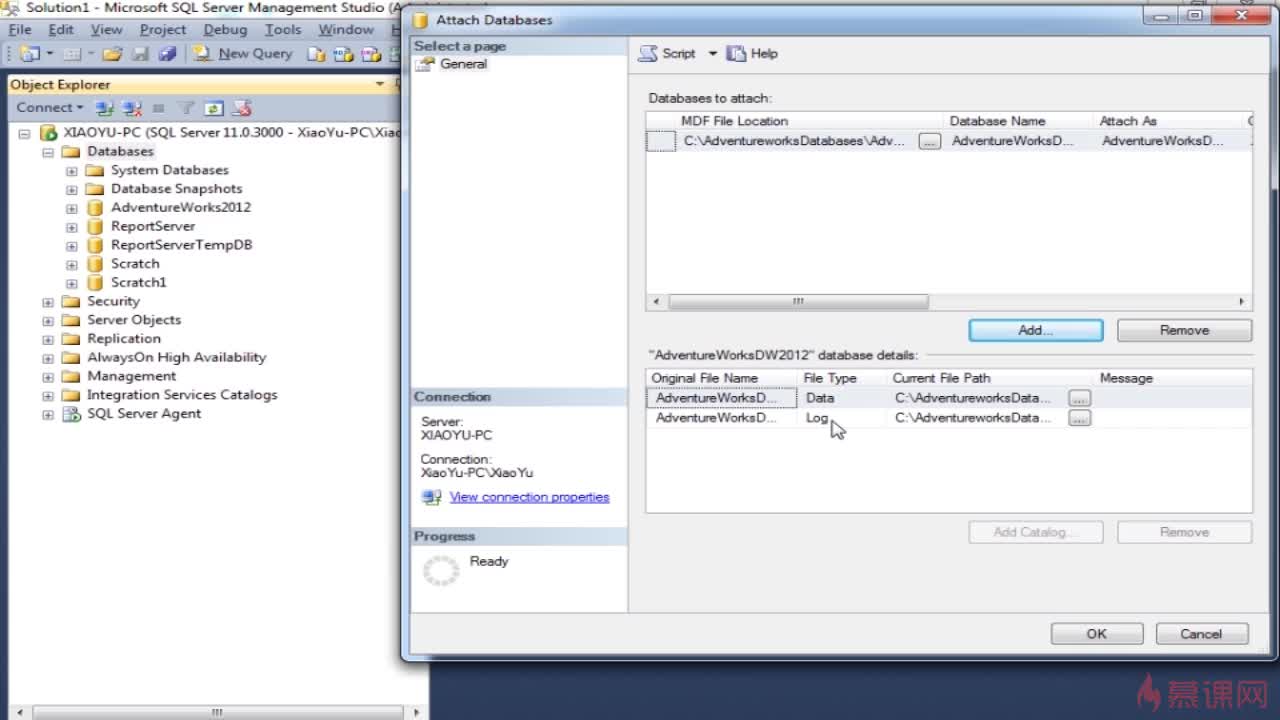Click the Stop icon in Object Explorer toolbar
The height and width of the screenshot is (720, 1280).
click(x=159, y=108)
